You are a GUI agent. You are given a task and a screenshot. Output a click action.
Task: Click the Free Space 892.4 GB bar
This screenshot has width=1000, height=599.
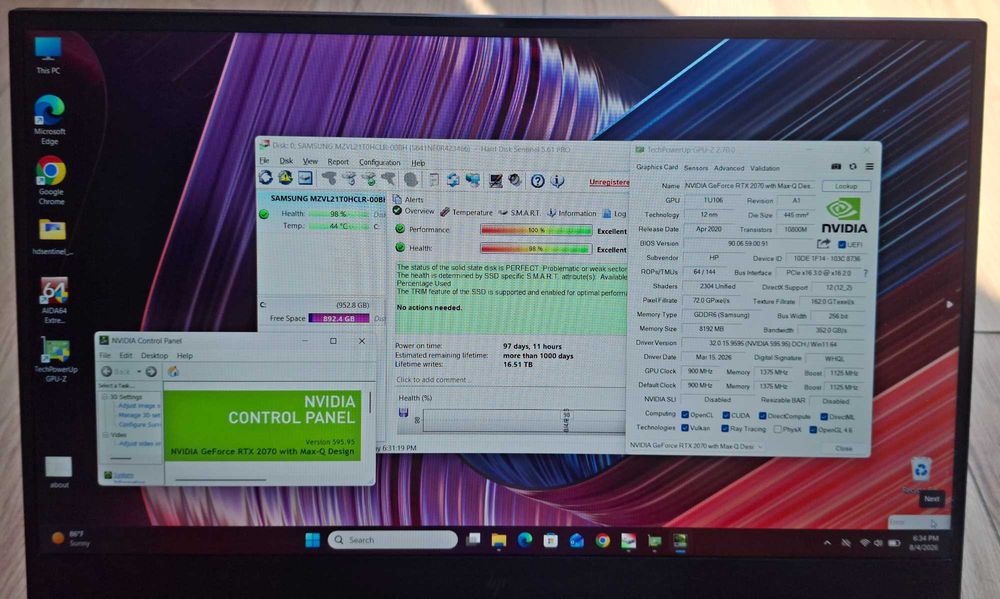click(339, 318)
